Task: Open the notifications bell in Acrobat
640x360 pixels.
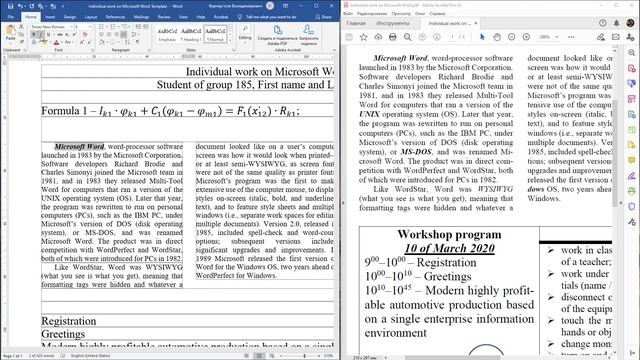Action: 616,23
